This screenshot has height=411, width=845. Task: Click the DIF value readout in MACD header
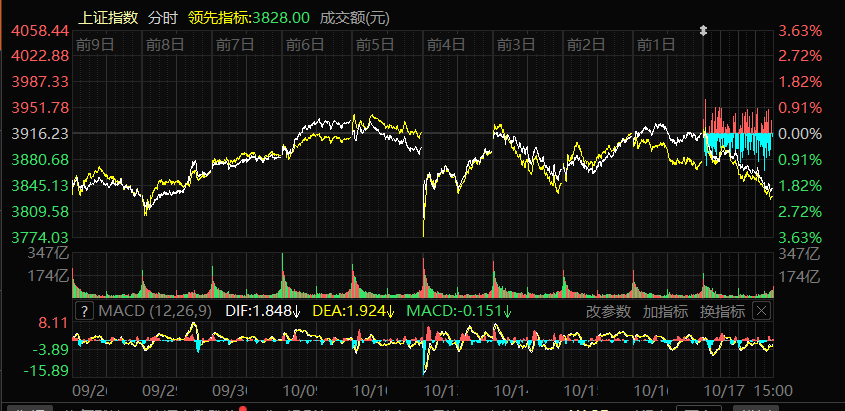tap(262, 311)
